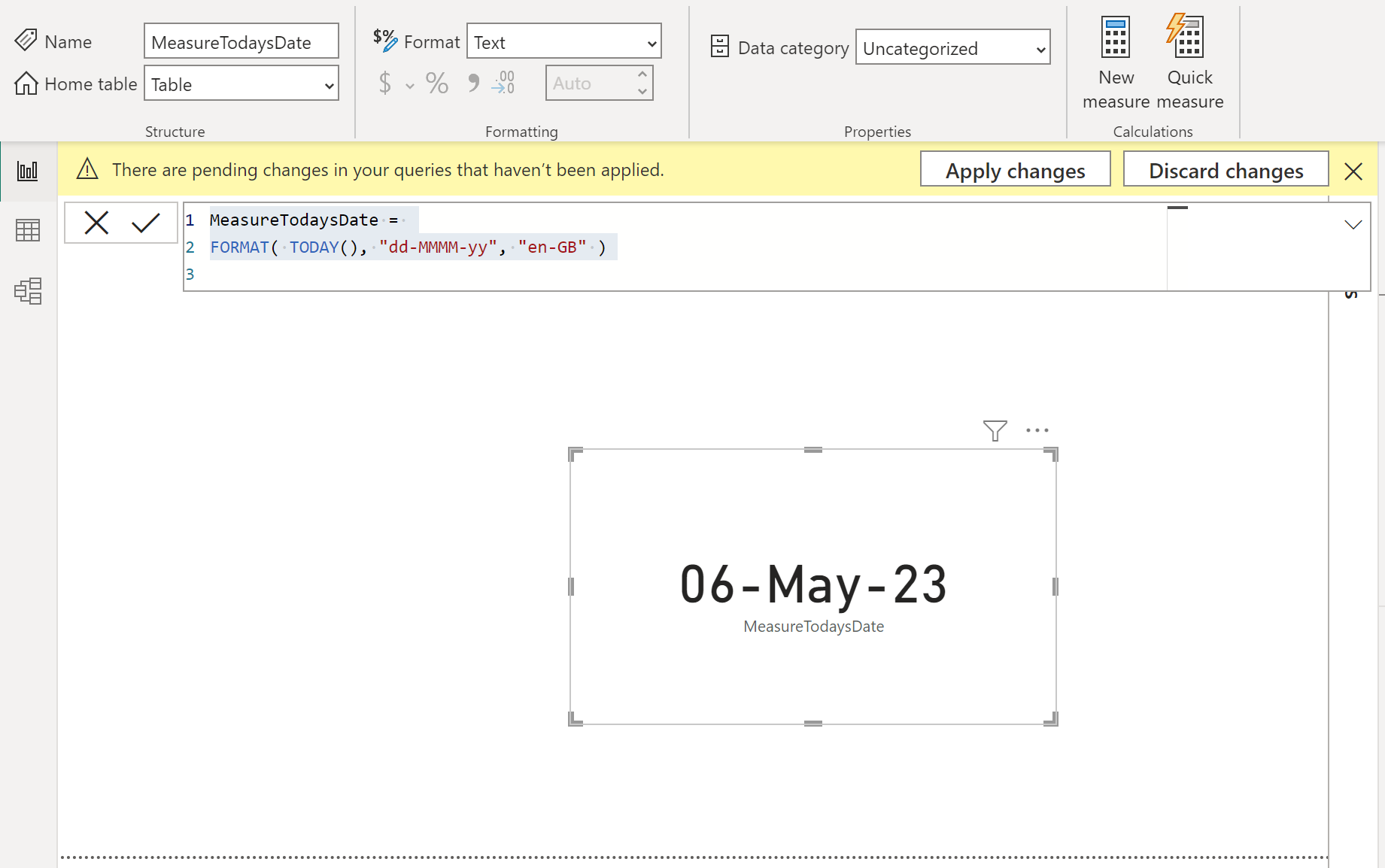The width and height of the screenshot is (1385, 868).
Task: Click the currency dollar format icon
Action: [x=384, y=83]
